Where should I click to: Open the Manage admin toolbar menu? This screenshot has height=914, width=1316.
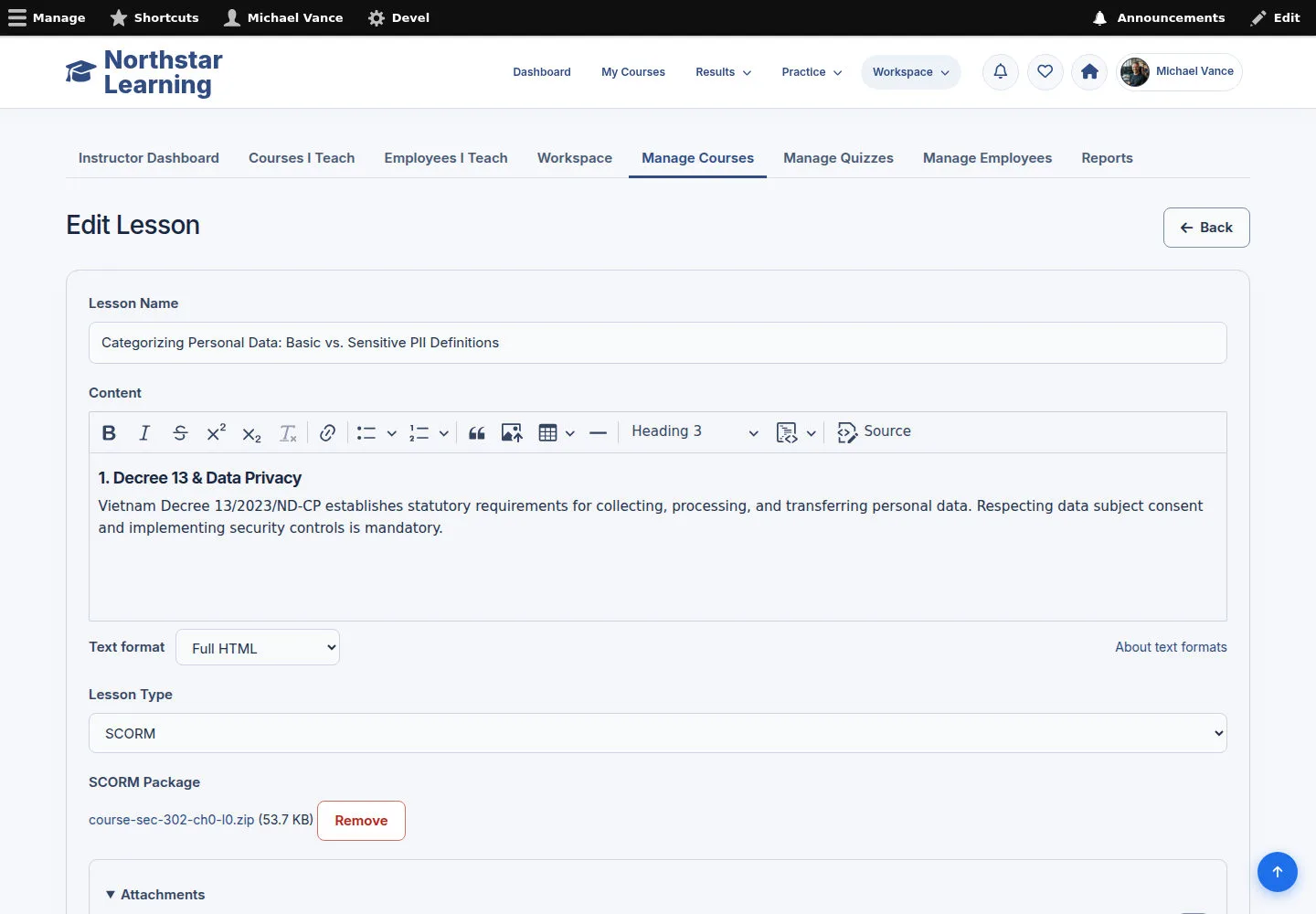click(x=47, y=17)
